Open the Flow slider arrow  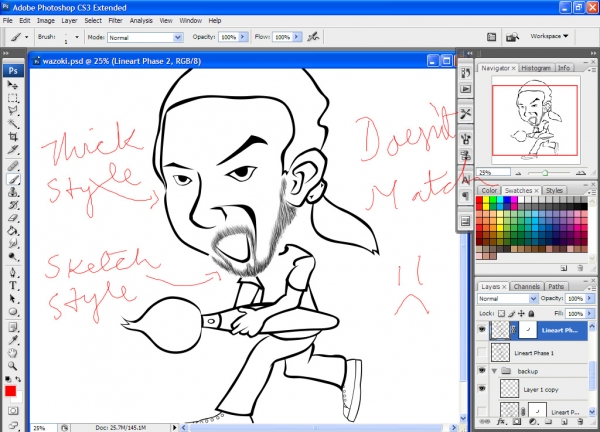click(297, 37)
